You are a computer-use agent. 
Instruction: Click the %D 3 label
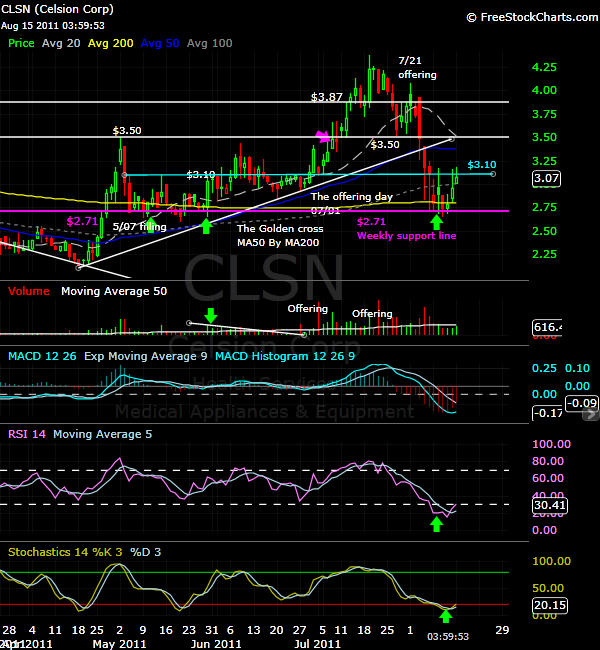[146, 552]
